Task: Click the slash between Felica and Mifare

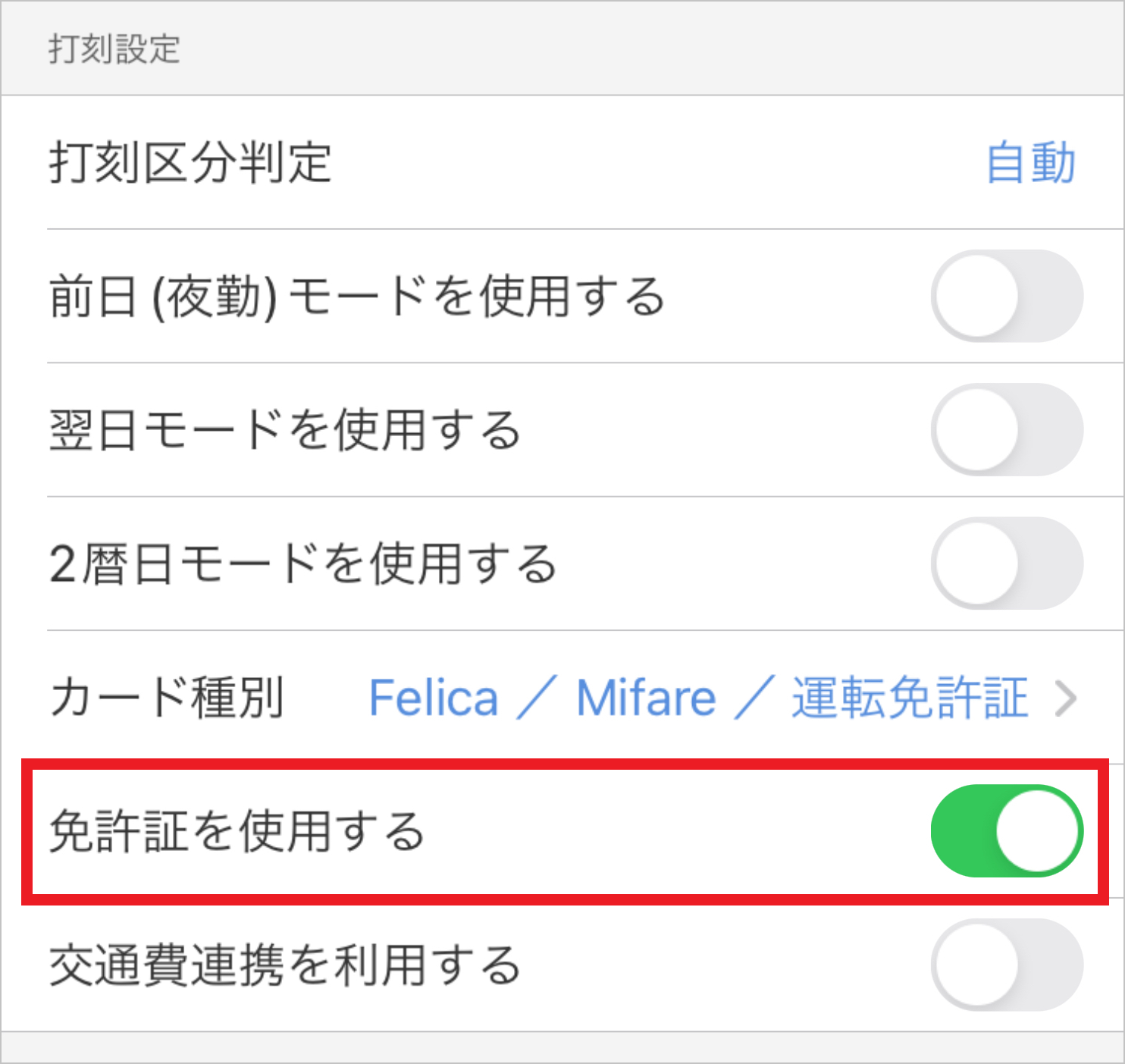Action: [537, 698]
